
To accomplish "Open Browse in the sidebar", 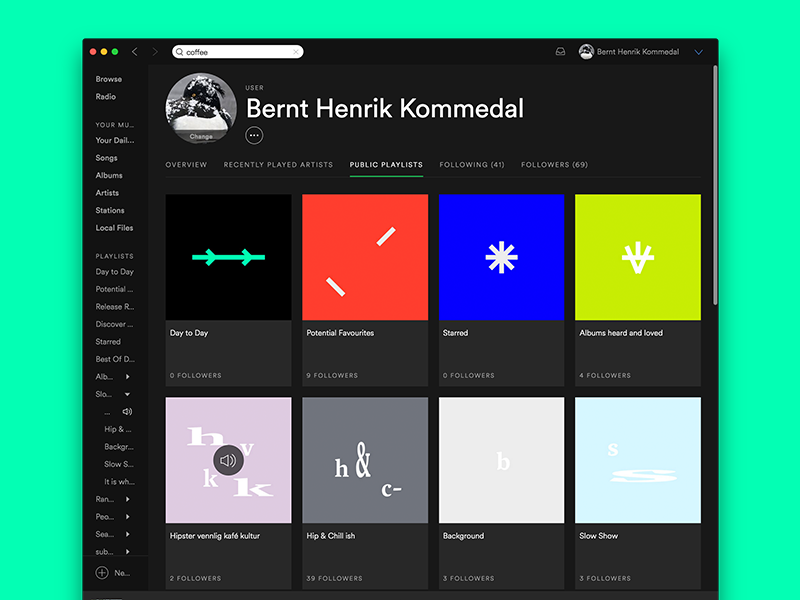I will [x=109, y=79].
